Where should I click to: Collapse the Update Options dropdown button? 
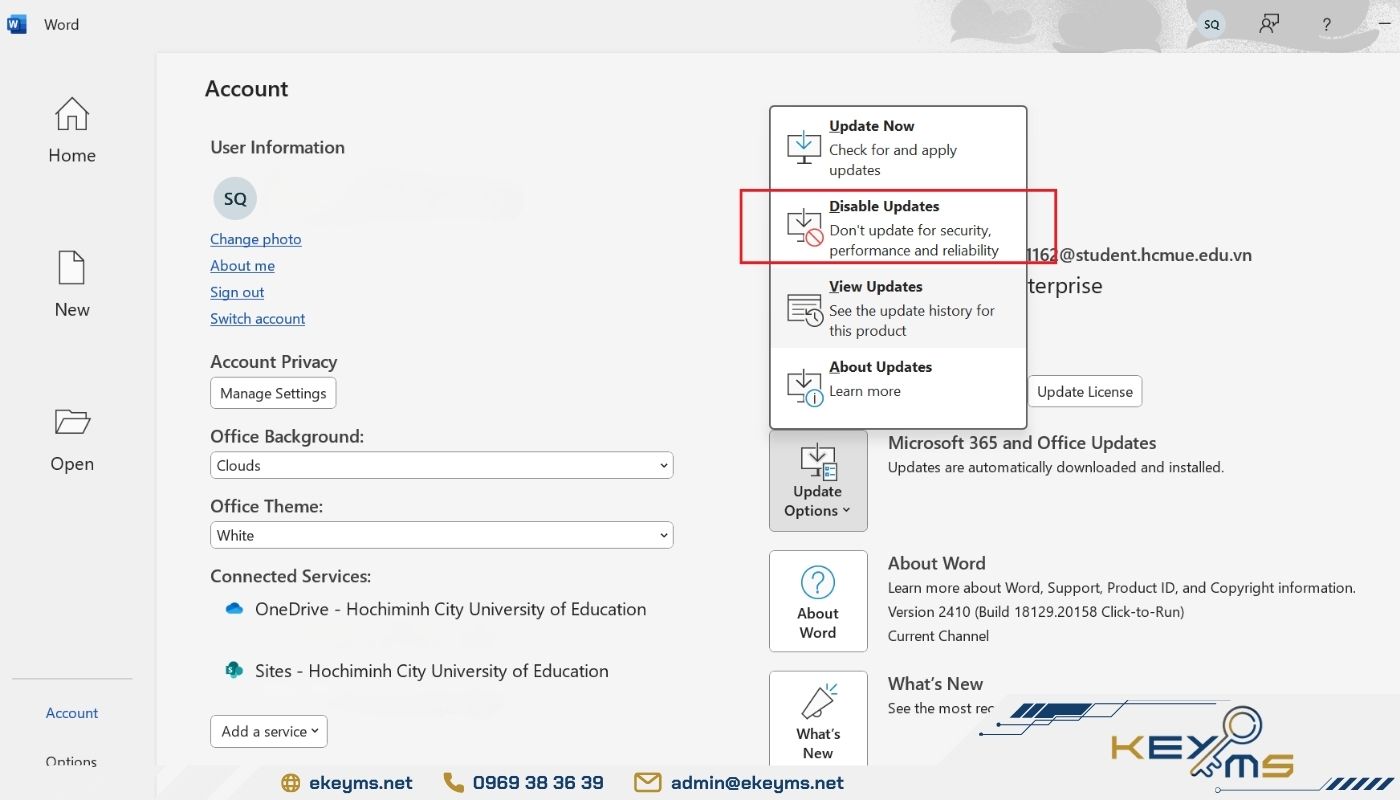coord(818,481)
